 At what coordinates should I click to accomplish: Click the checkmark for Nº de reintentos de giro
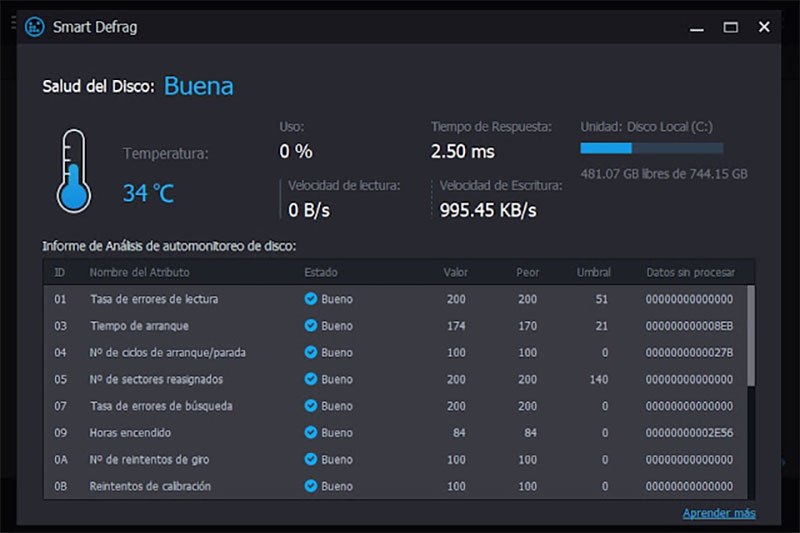tap(311, 460)
